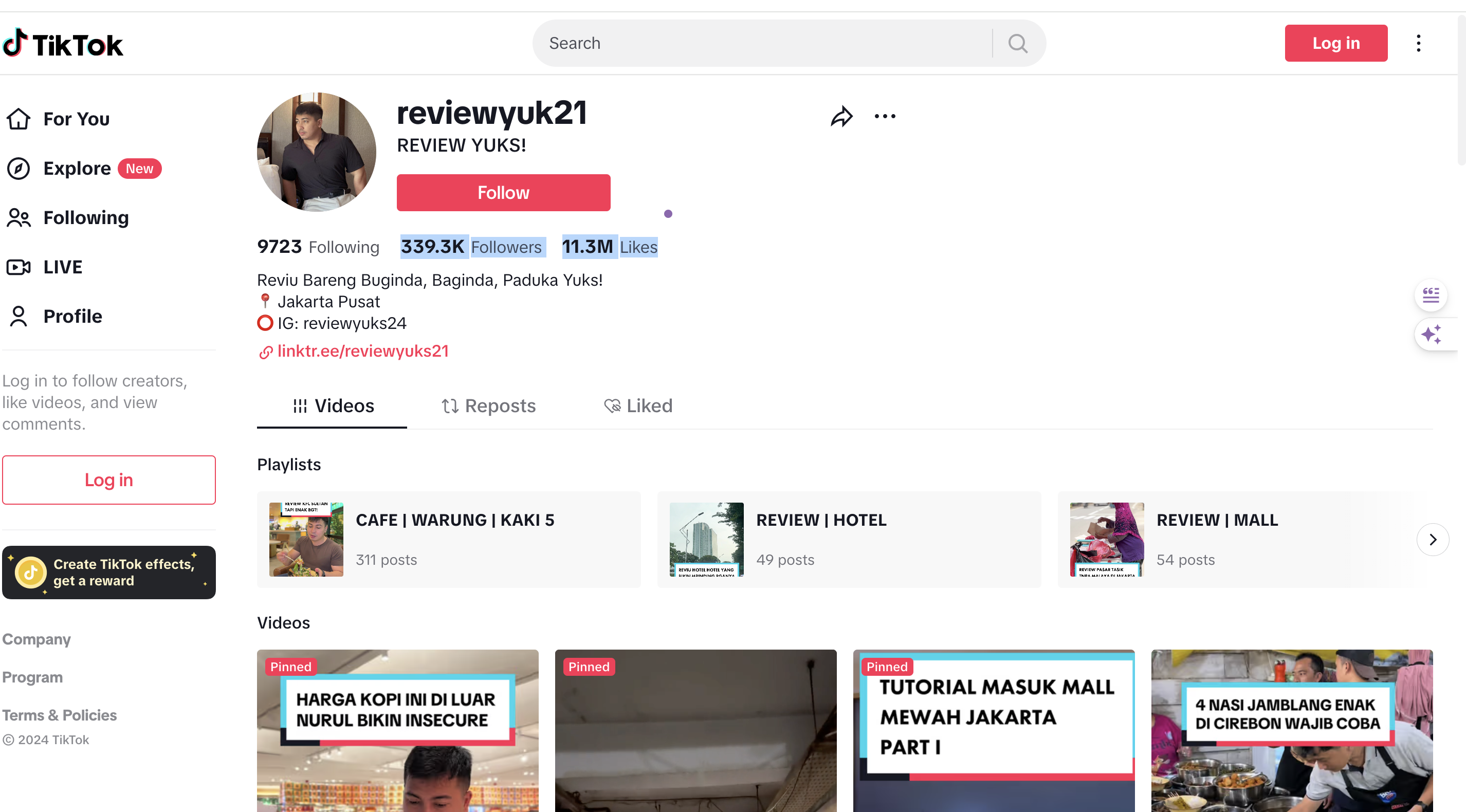
Task: Click the sparkle AI assistant icon
Action: [1431, 335]
